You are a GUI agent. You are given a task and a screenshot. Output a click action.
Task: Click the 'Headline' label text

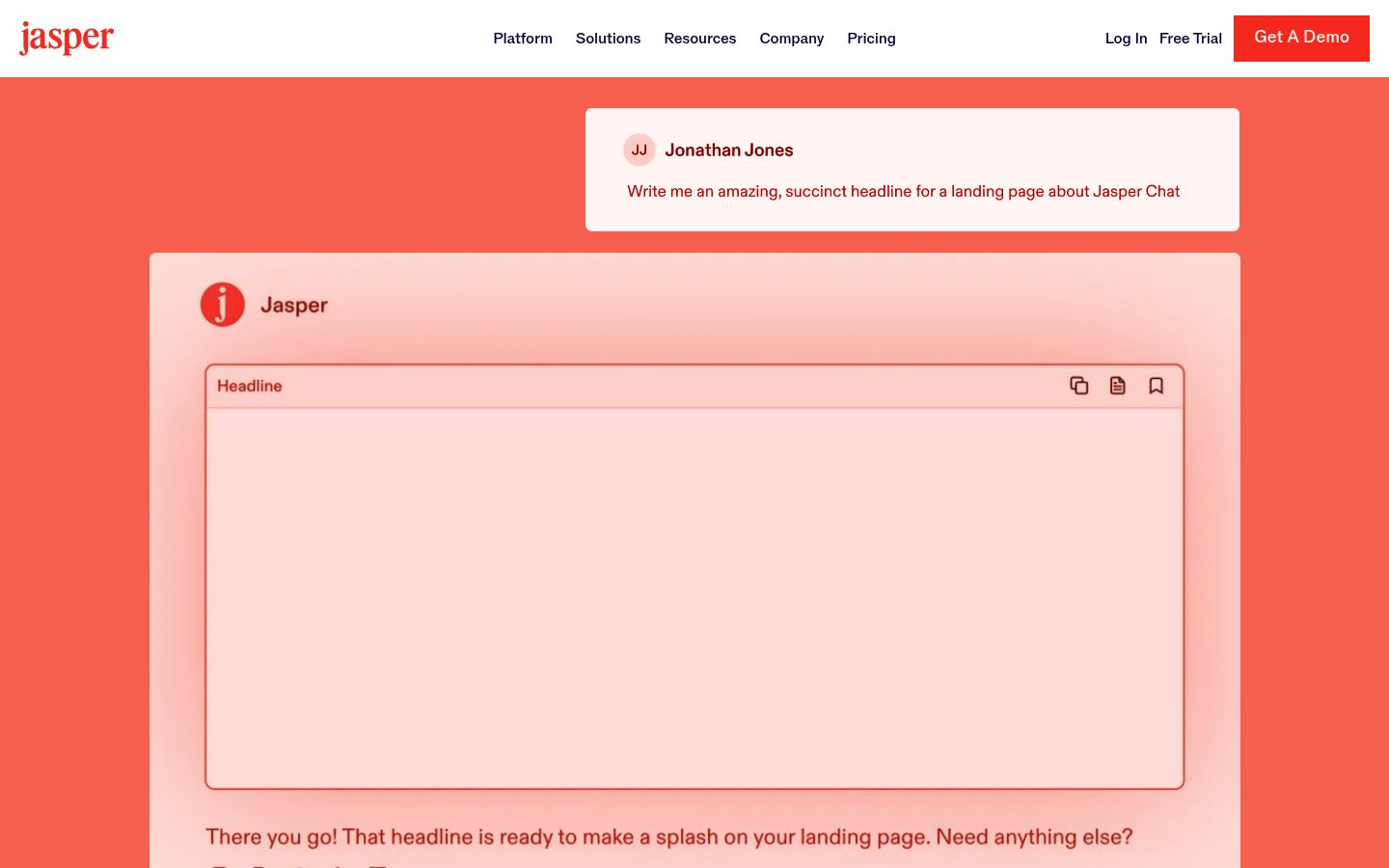click(x=249, y=386)
